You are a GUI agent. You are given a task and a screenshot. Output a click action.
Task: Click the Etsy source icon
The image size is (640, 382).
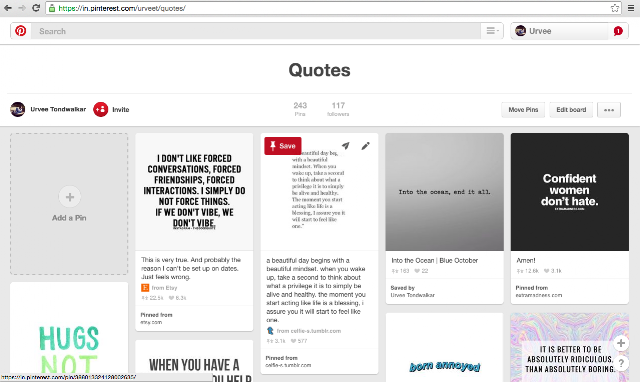pos(145,288)
